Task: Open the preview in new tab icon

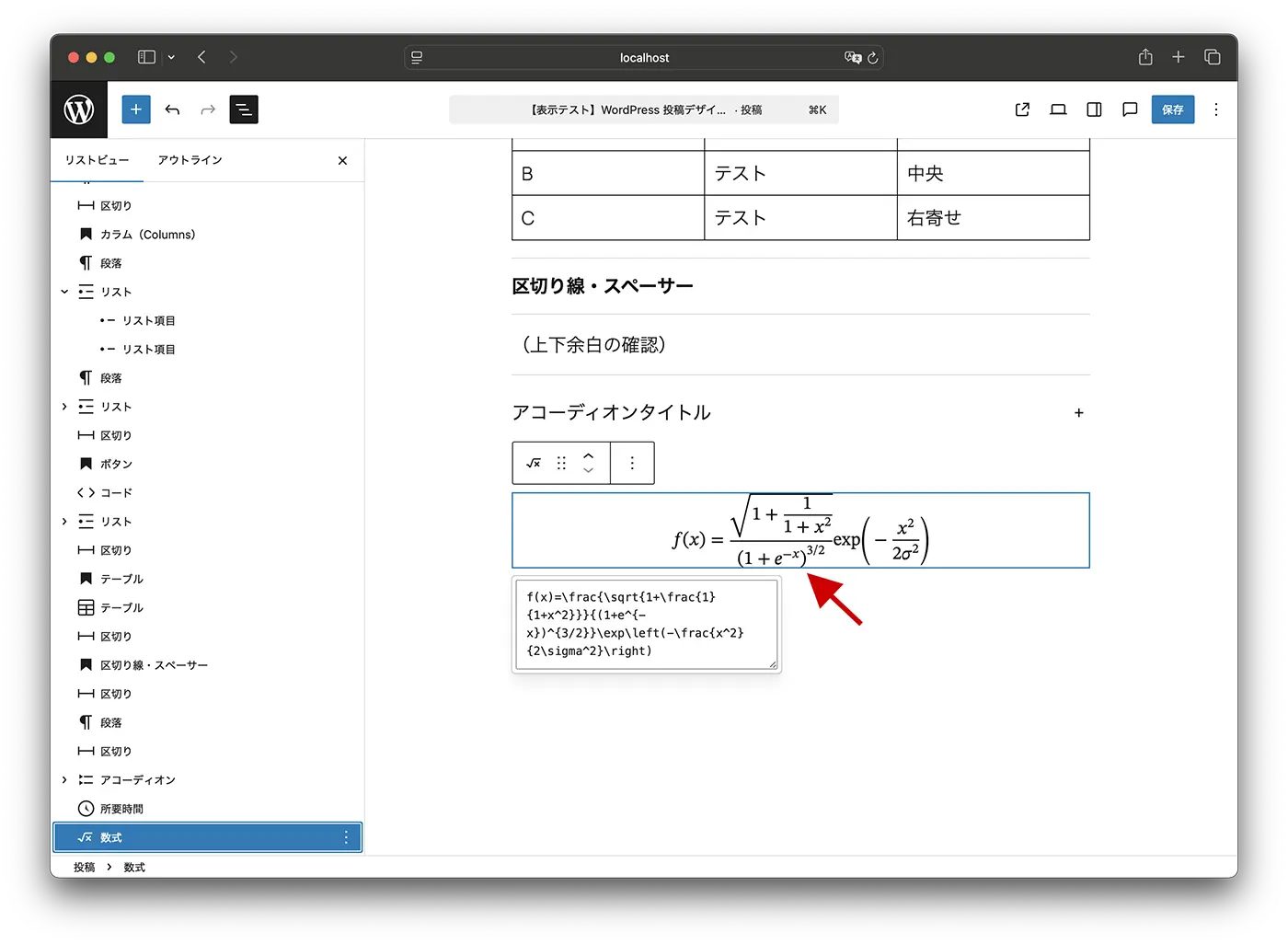Action: 1021,109
